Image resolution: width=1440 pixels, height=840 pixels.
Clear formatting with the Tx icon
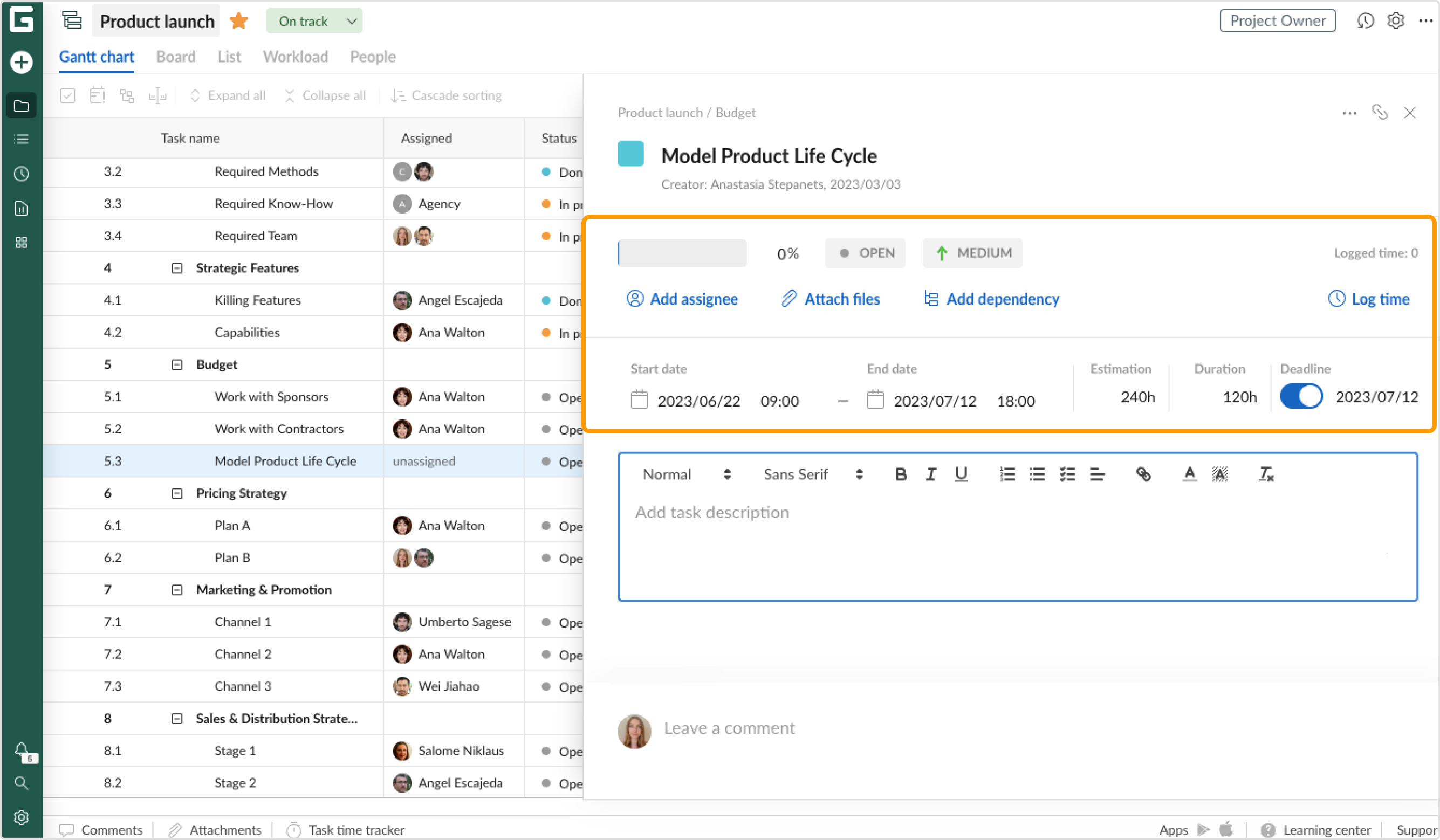click(x=1266, y=474)
